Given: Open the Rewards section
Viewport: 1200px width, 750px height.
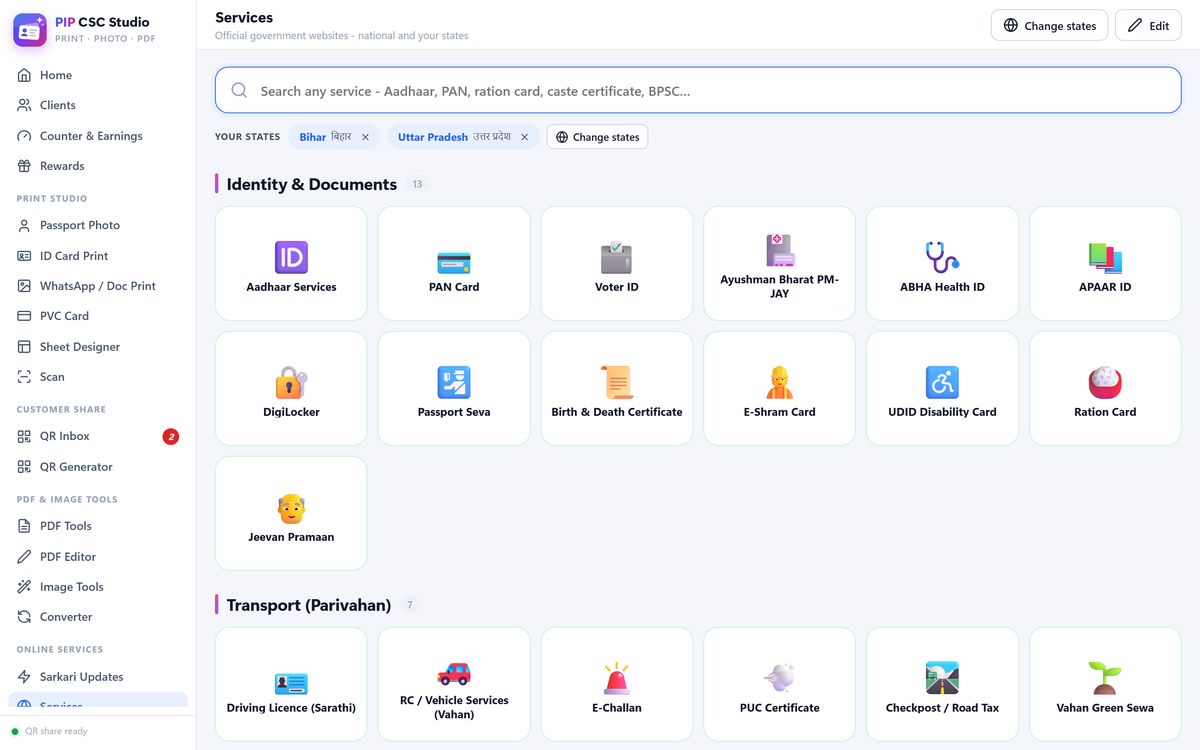Looking at the screenshot, I should [98, 166].
